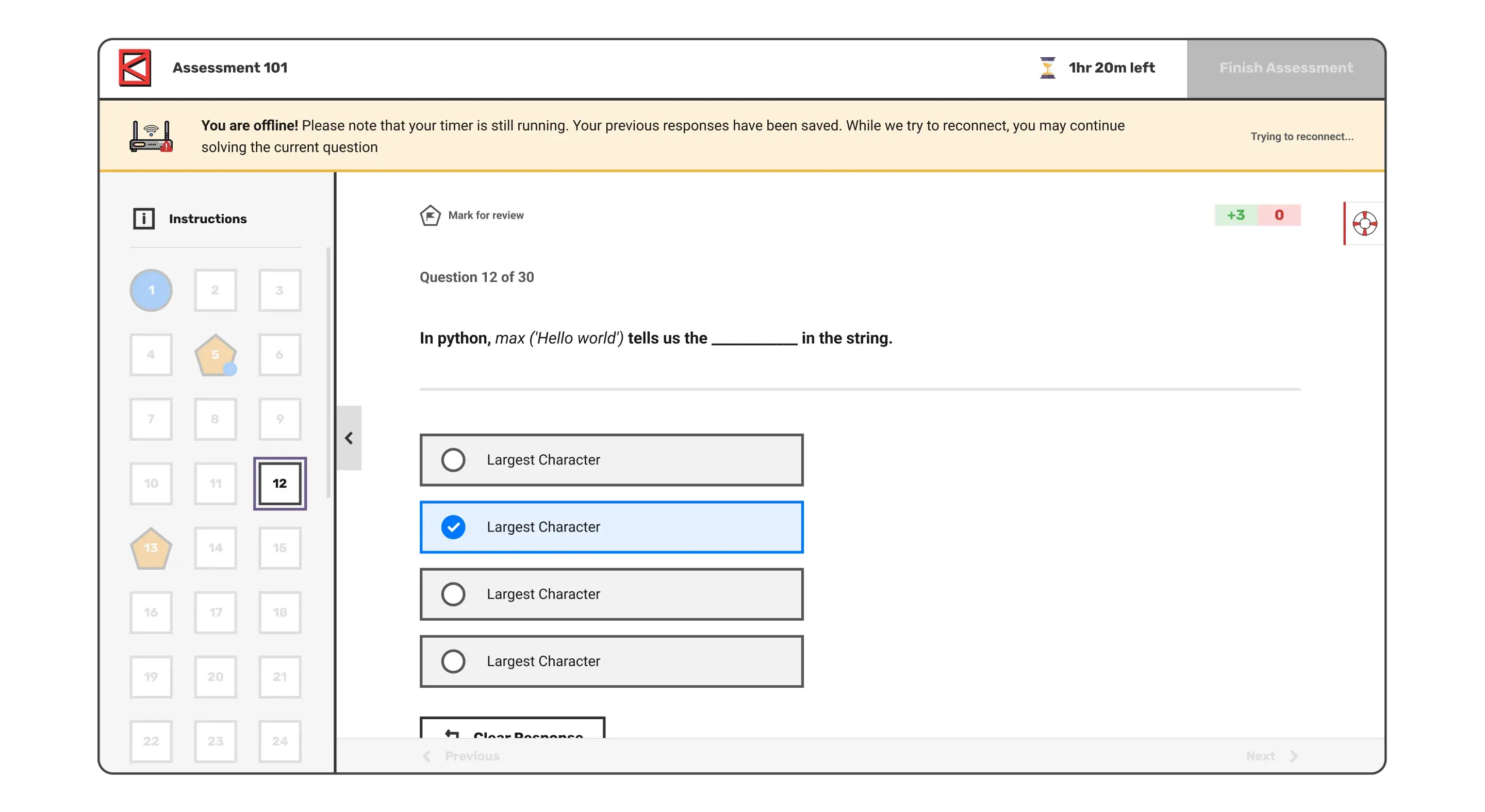Viewport: 1485px width, 812px height.
Task: Jump to question 12 in navigator
Action: [x=279, y=484]
